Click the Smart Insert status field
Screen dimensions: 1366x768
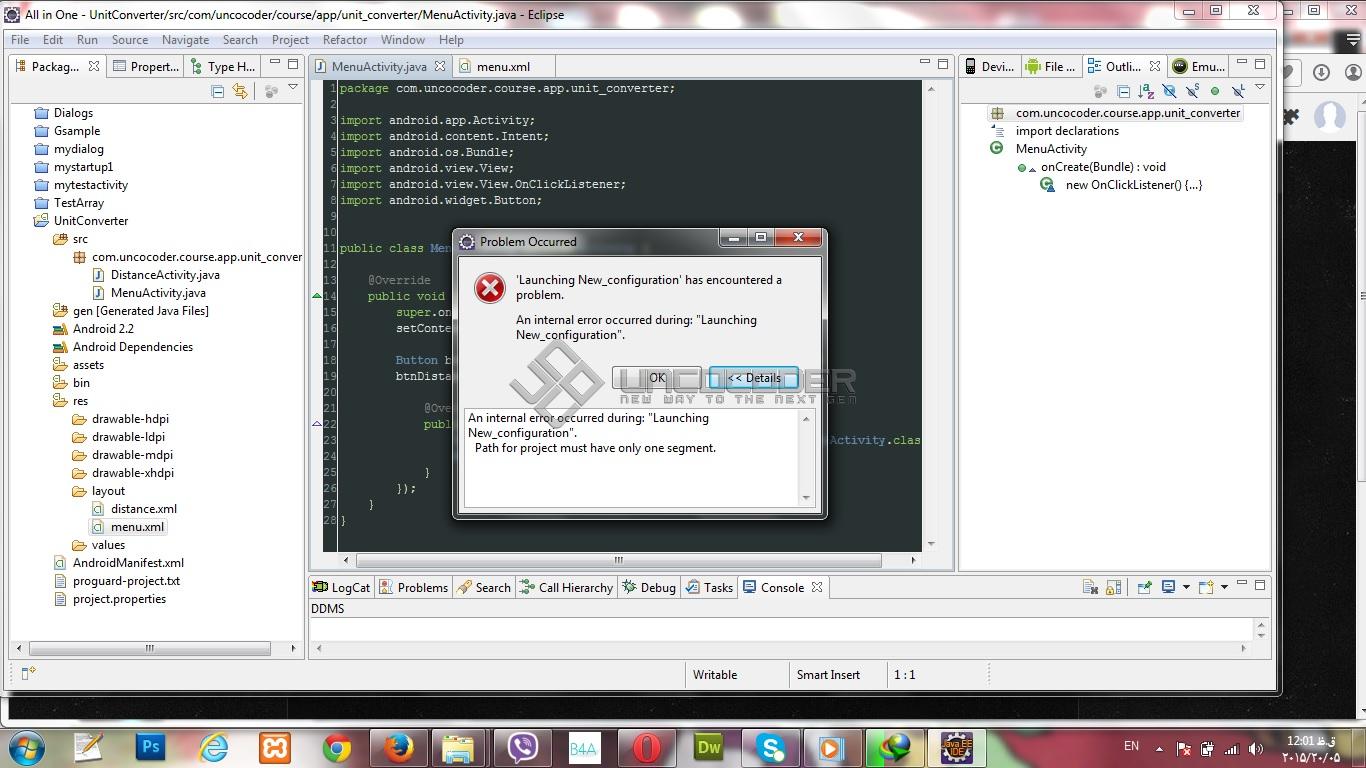(x=828, y=675)
